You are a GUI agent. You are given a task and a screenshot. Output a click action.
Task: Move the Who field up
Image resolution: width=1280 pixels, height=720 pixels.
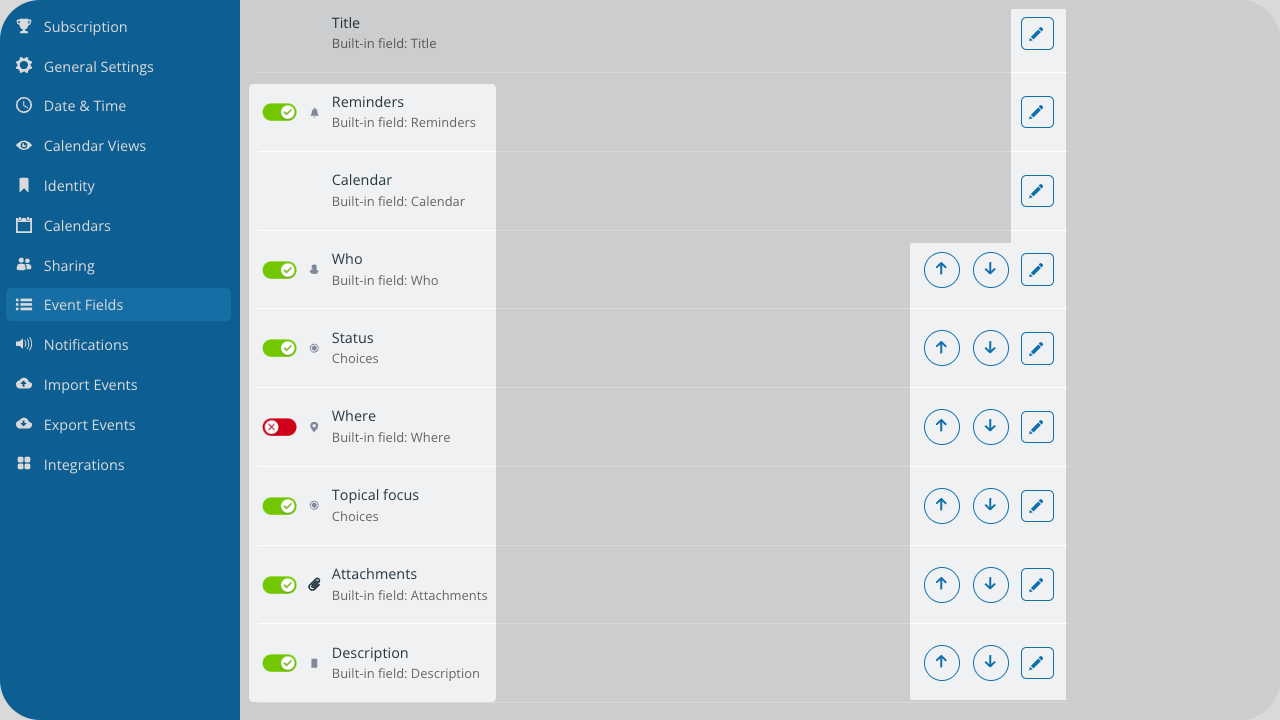(x=941, y=270)
